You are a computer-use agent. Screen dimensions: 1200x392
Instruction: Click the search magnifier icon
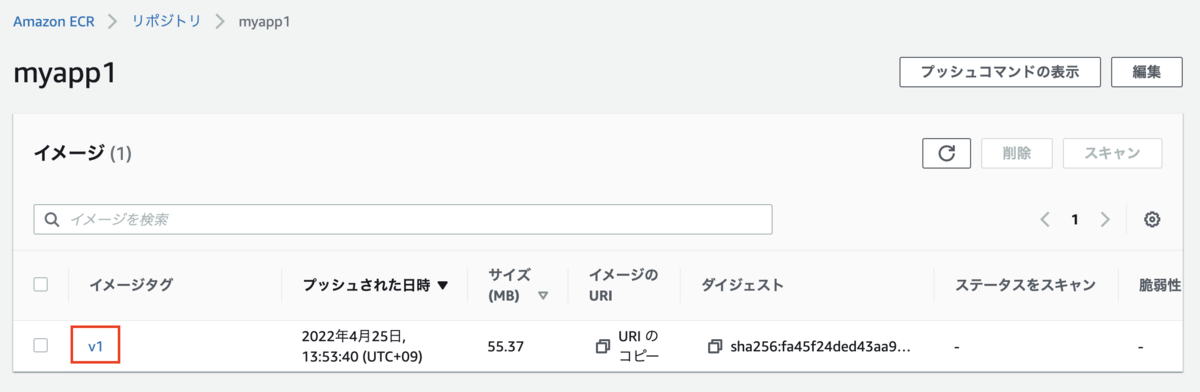pyautogui.click(x=52, y=219)
